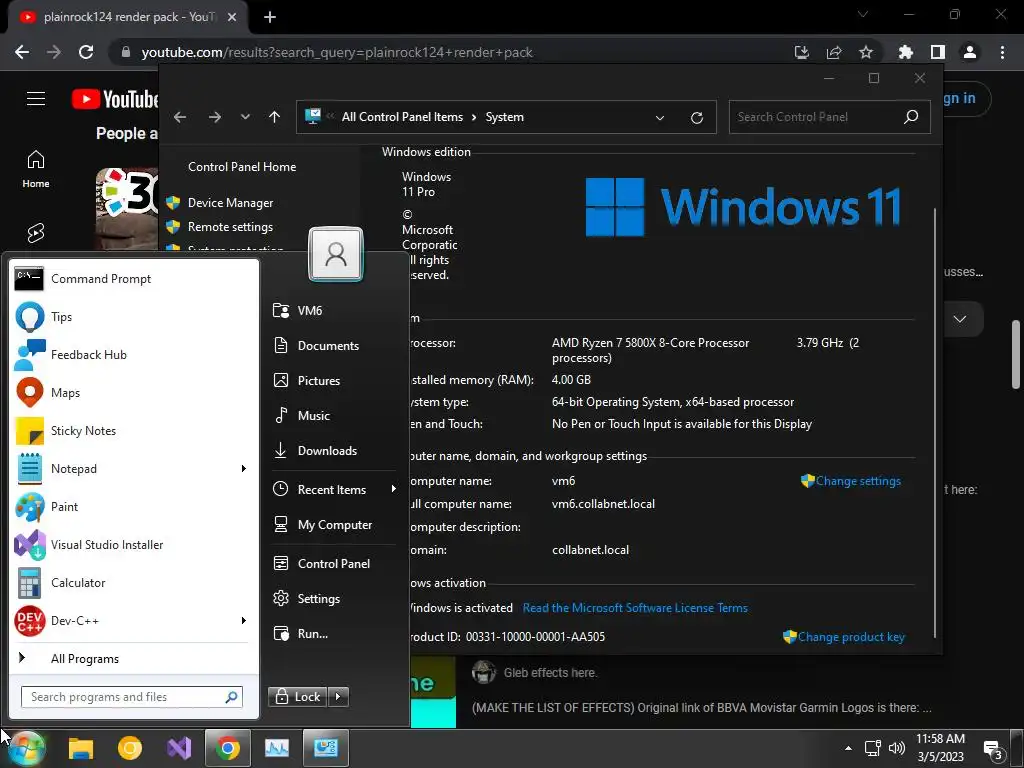Open Visual Studio from taskbar

(179, 748)
